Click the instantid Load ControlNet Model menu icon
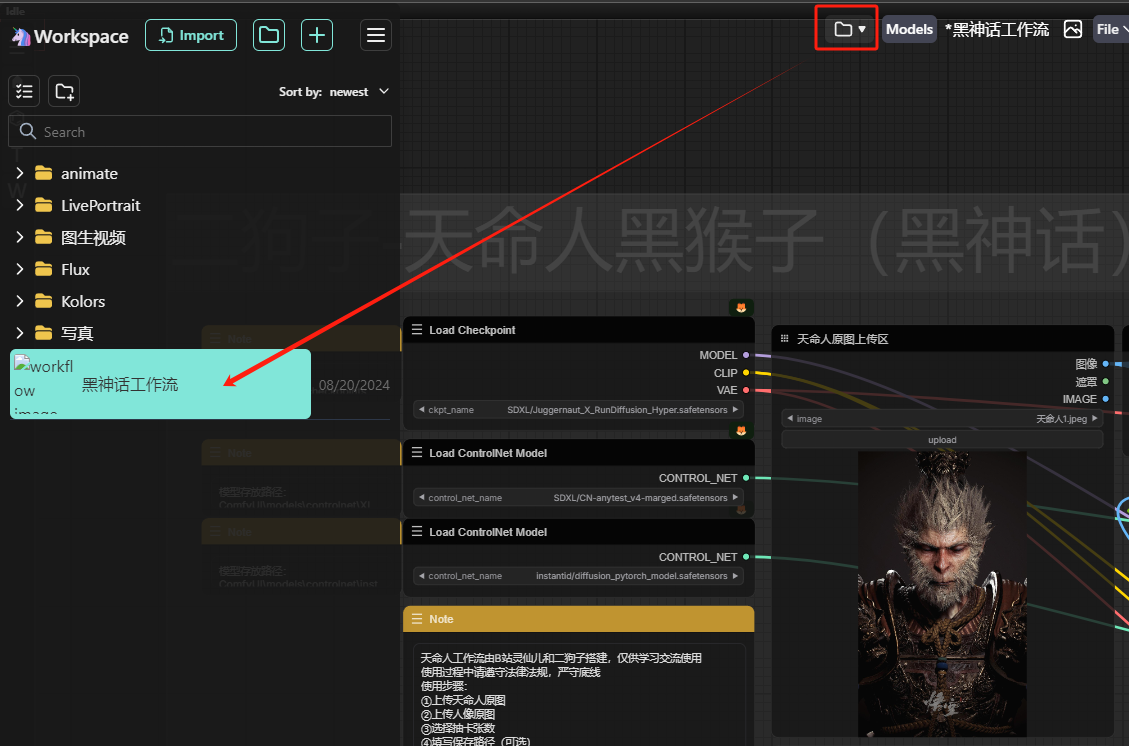 tap(417, 531)
